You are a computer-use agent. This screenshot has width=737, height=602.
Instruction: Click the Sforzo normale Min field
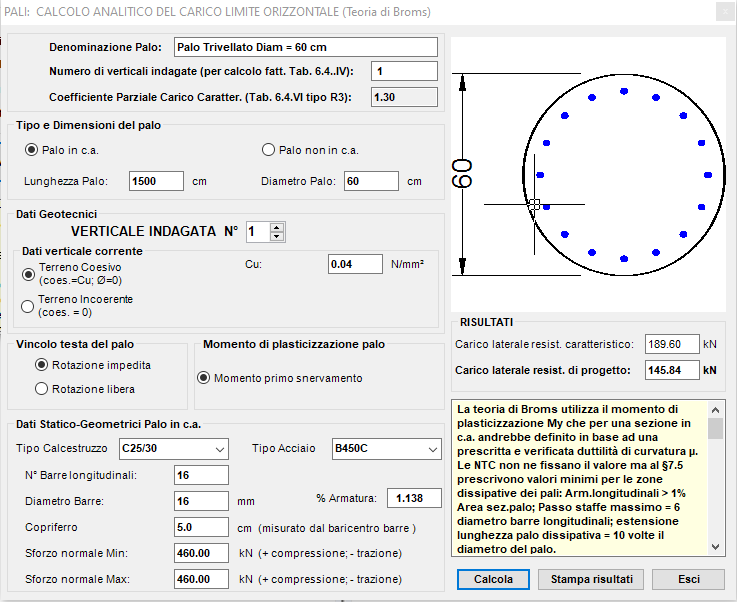(x=201, y=553)
